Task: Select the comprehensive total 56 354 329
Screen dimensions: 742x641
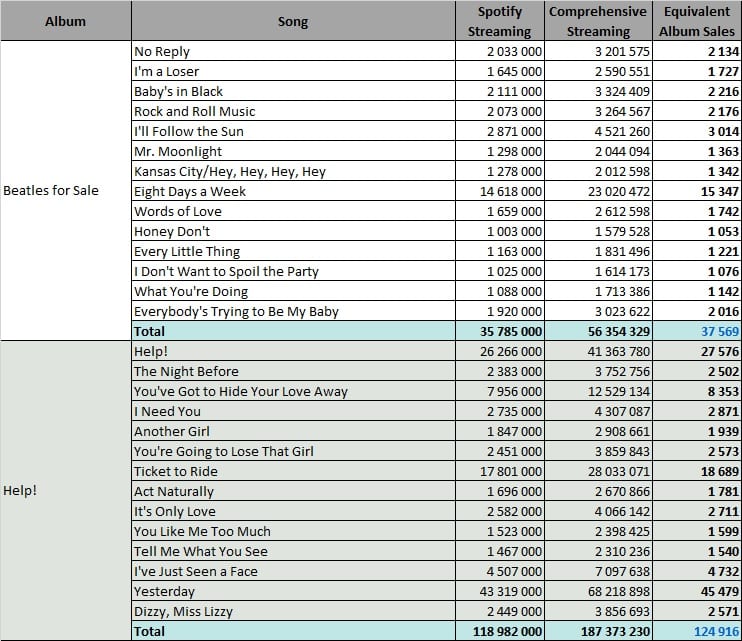Action: point(598,331)
